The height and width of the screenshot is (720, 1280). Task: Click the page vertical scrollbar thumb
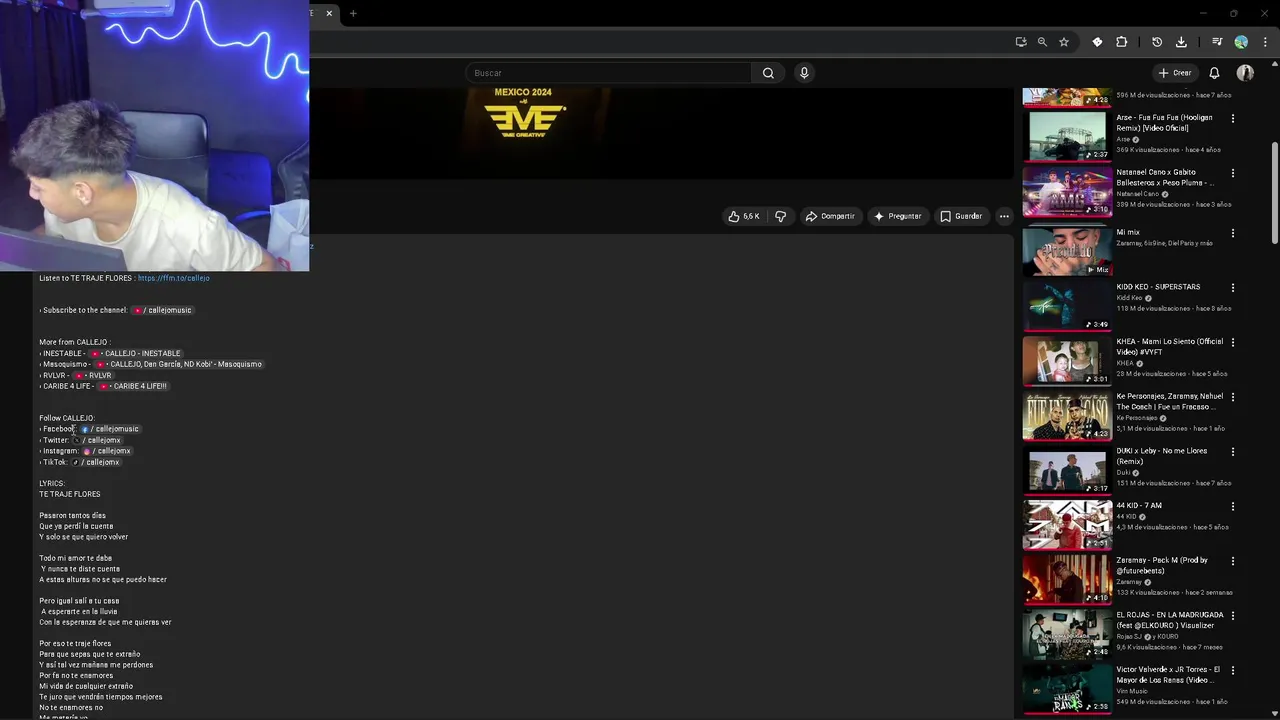[1274, 192]
